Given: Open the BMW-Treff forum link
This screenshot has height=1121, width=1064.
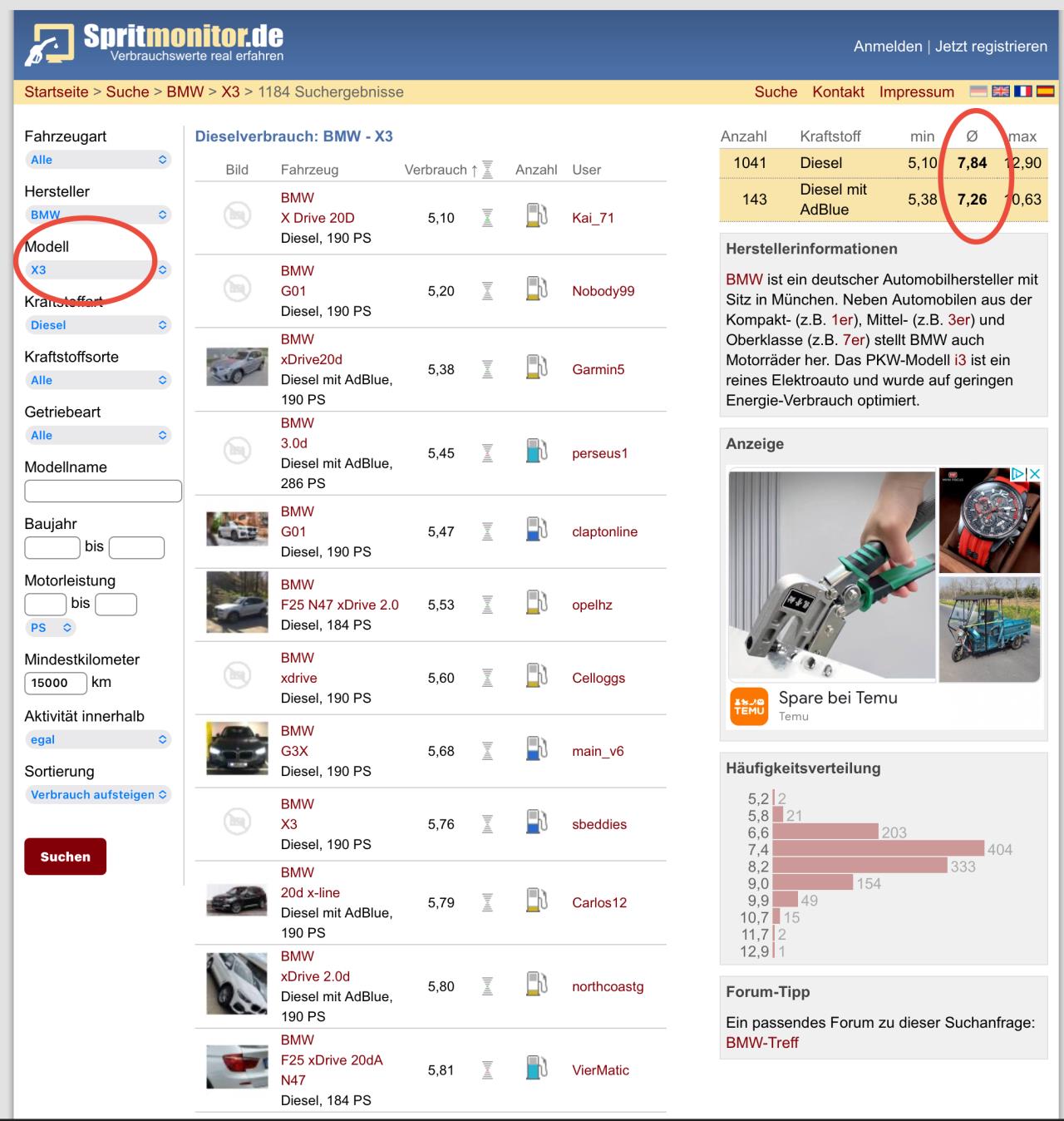Looking at the screenshot, I should coord(761,1043).
